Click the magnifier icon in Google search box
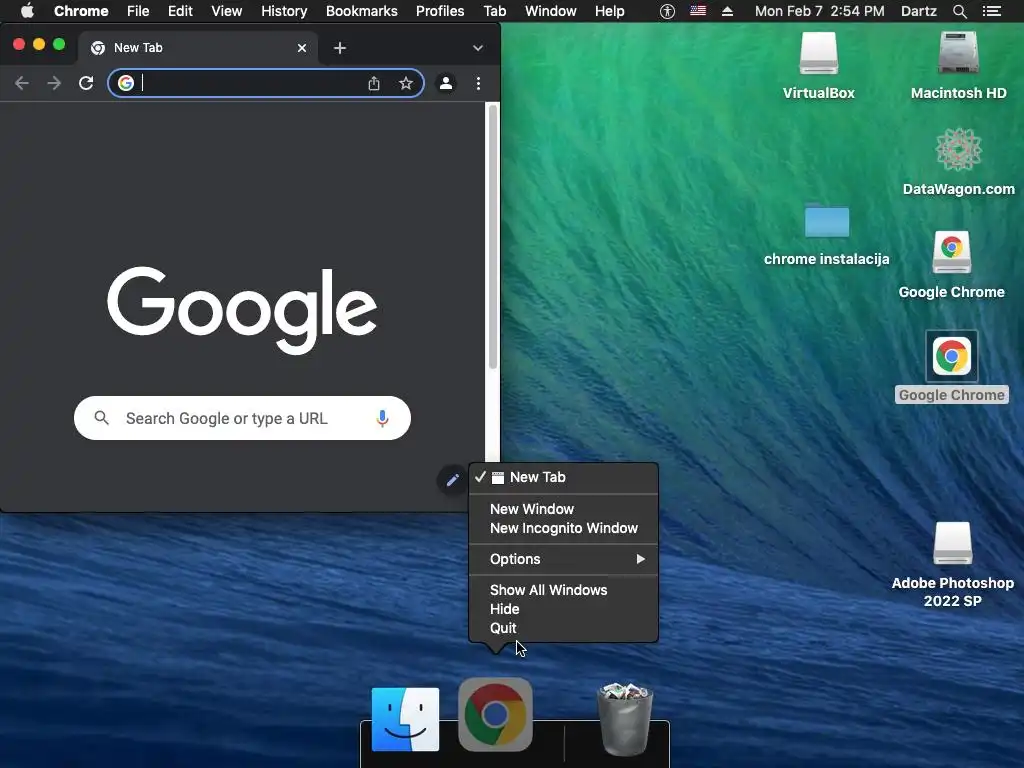The height and width of the screenshot is (768, 1024). [x=101, y=417]
